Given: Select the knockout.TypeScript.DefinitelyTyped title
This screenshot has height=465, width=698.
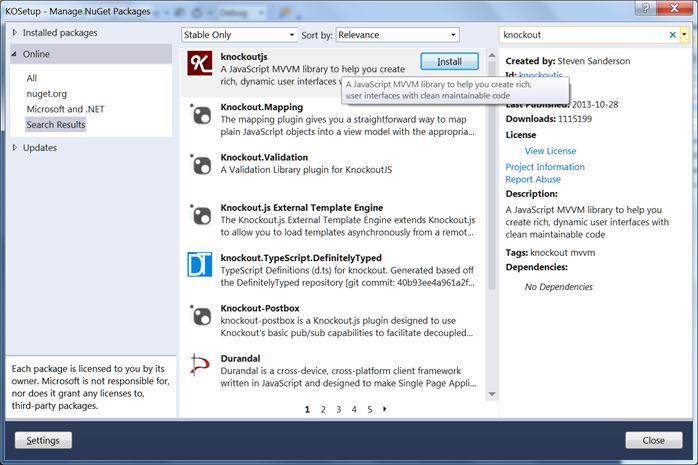Looking at the screenshot, I should 301,258.
